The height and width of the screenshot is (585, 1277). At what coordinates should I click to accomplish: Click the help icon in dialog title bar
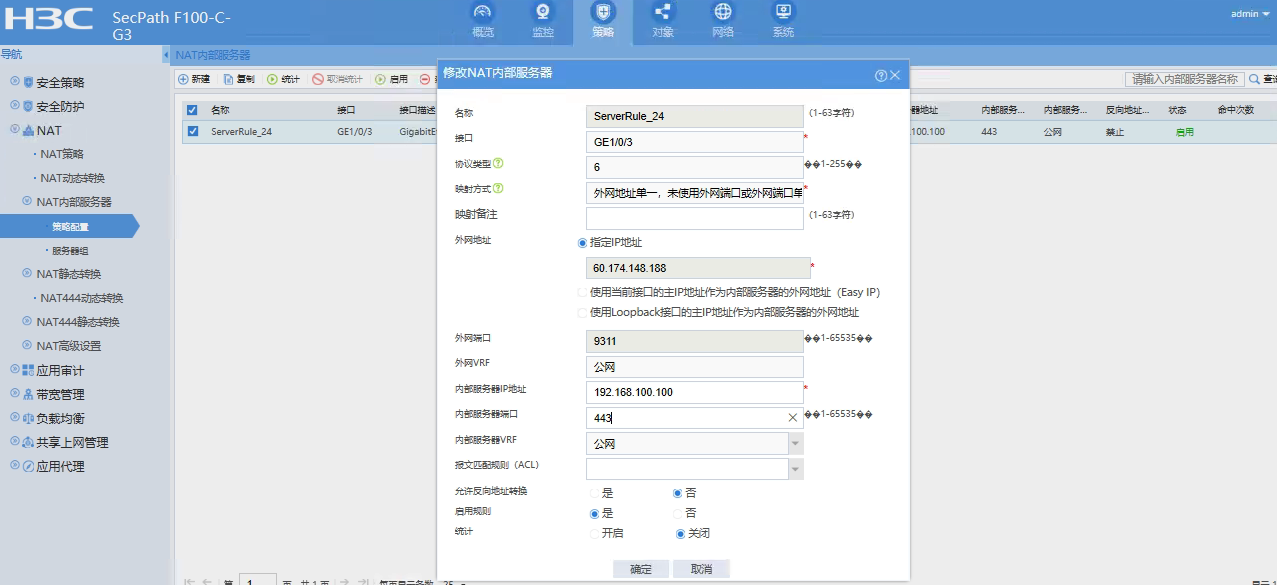[881, 76]
